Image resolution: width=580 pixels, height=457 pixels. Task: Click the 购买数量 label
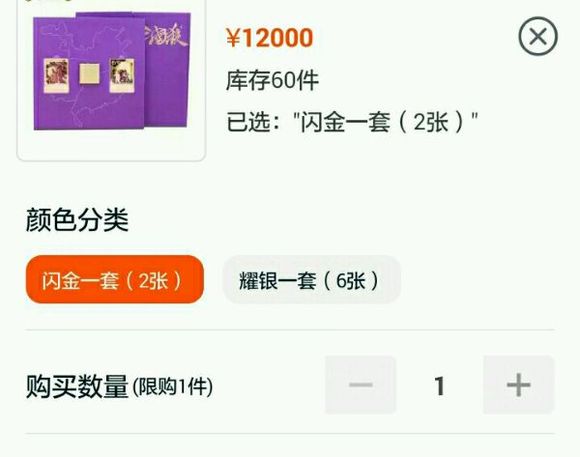(77, 386)
